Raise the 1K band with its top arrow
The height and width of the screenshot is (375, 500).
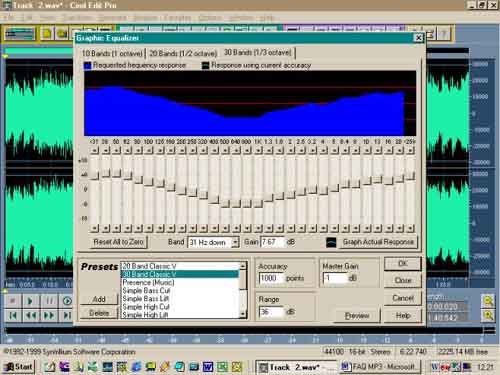coord(258,151)
